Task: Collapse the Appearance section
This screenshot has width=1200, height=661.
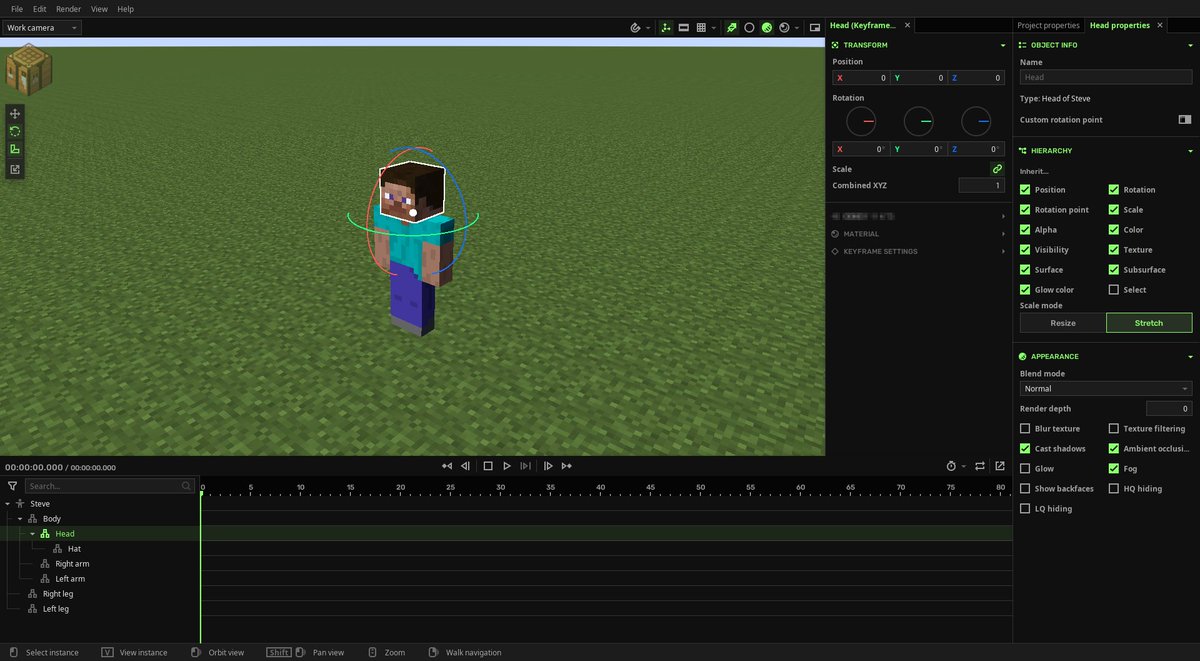Action: click(1190, 357)
